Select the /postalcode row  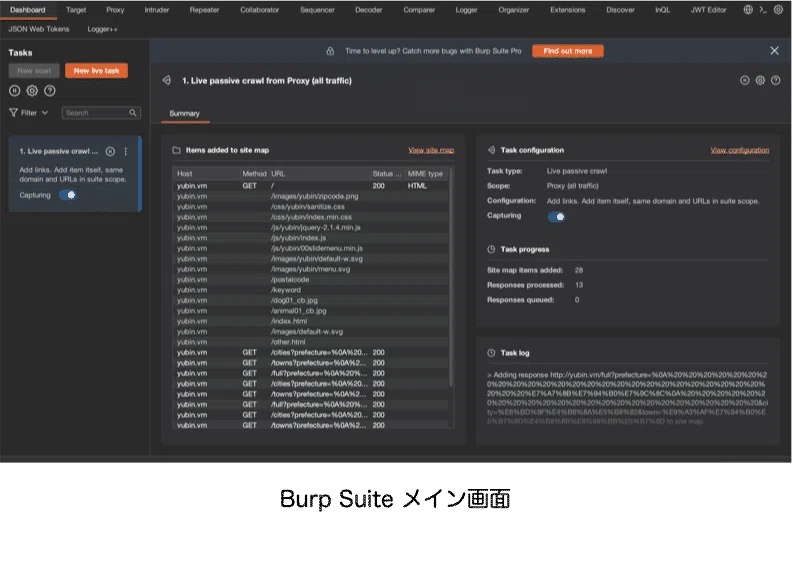[310, 279]
